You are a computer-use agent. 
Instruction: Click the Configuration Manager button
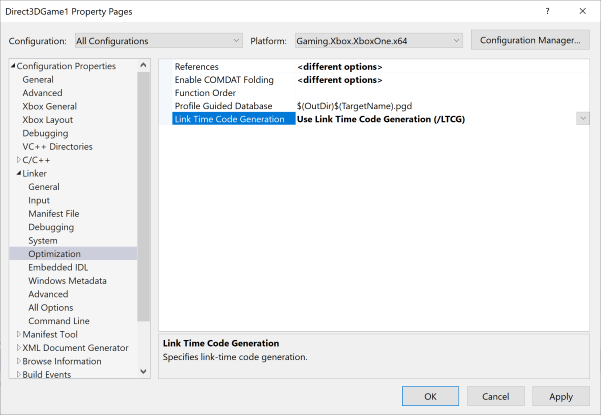tap(530, 40)
